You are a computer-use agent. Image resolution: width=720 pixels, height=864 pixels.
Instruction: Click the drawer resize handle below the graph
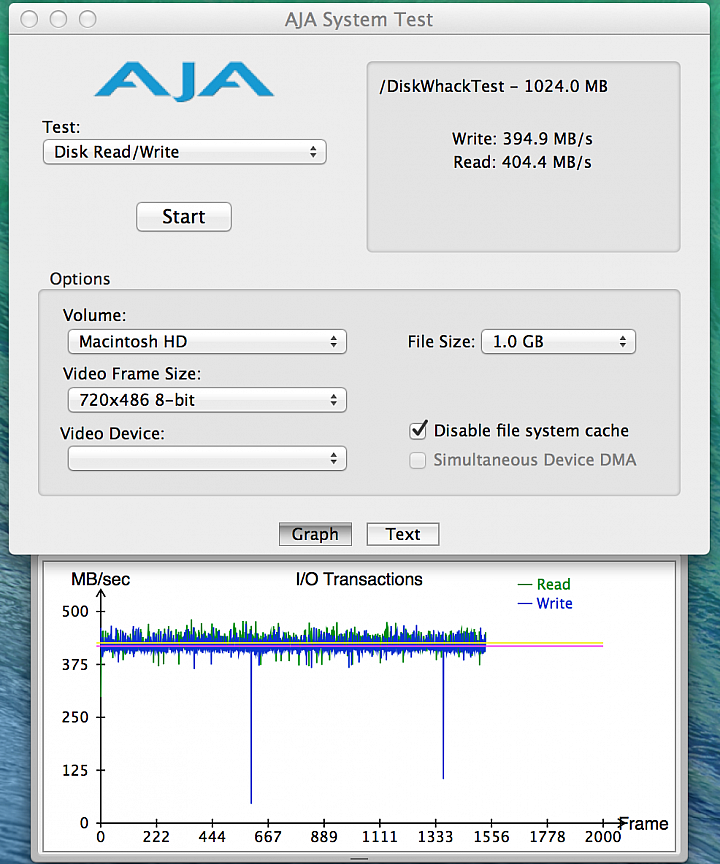coord(359,858)
